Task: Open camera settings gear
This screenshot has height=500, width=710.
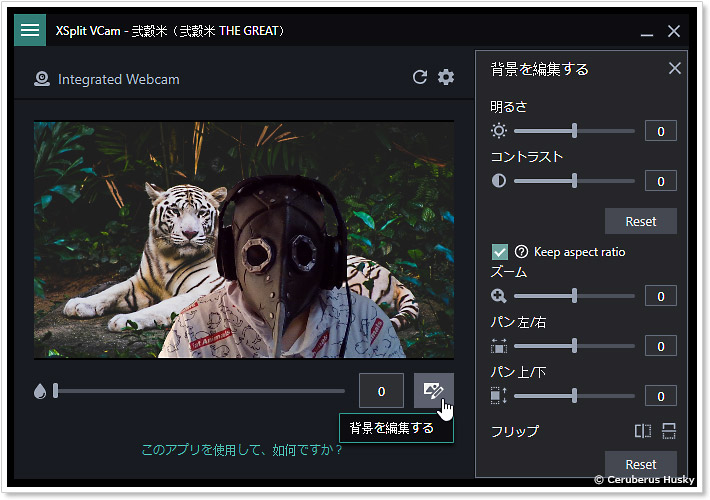Action: coord(446,77)
